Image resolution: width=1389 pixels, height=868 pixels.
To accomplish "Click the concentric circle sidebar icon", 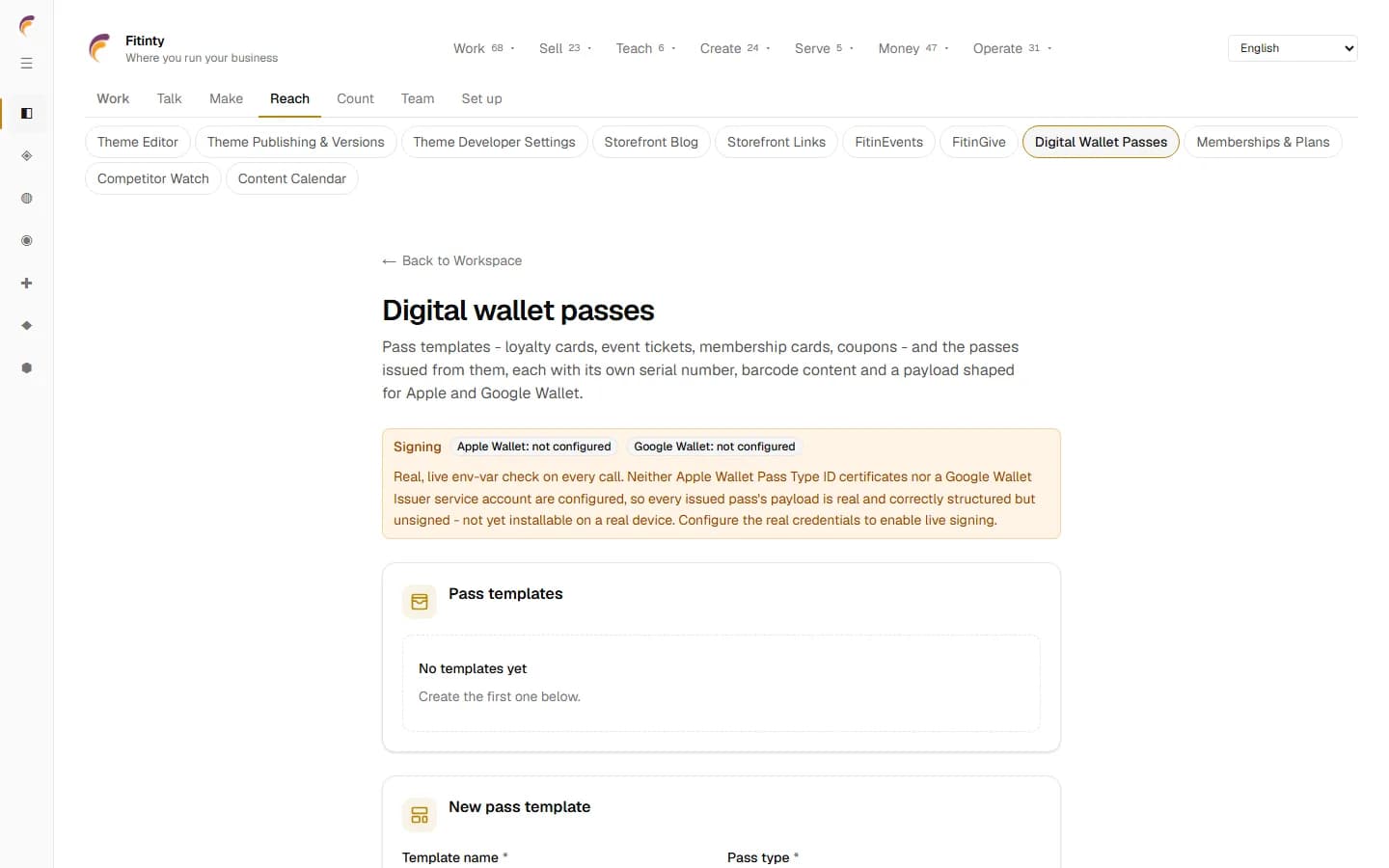I will click(x=27, y=241).
